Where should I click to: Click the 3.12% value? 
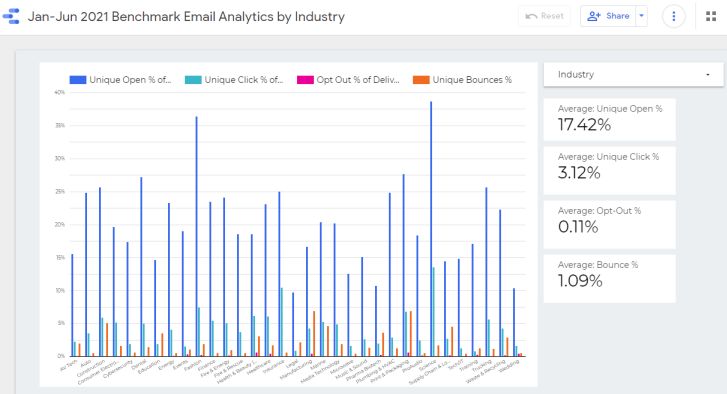pyautogui.click(x=579, y=173)
